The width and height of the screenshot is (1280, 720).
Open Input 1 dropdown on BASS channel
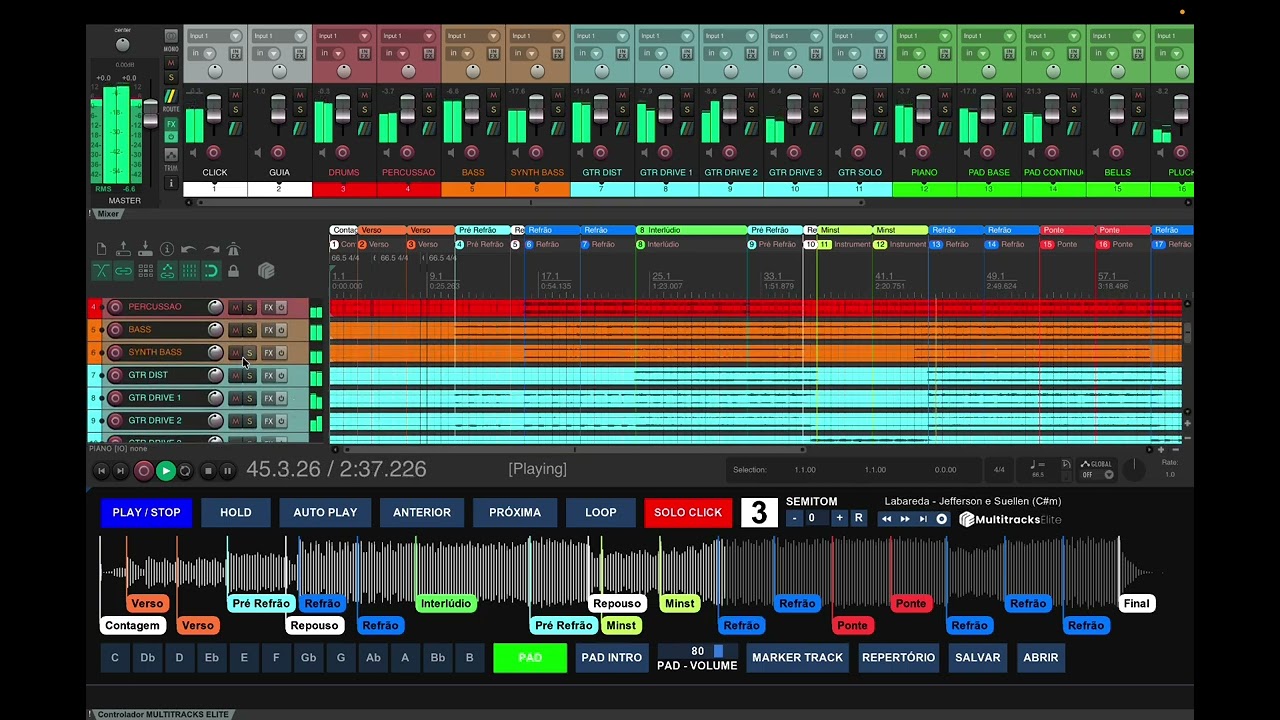pyautogui.click(x=472, y=36)
